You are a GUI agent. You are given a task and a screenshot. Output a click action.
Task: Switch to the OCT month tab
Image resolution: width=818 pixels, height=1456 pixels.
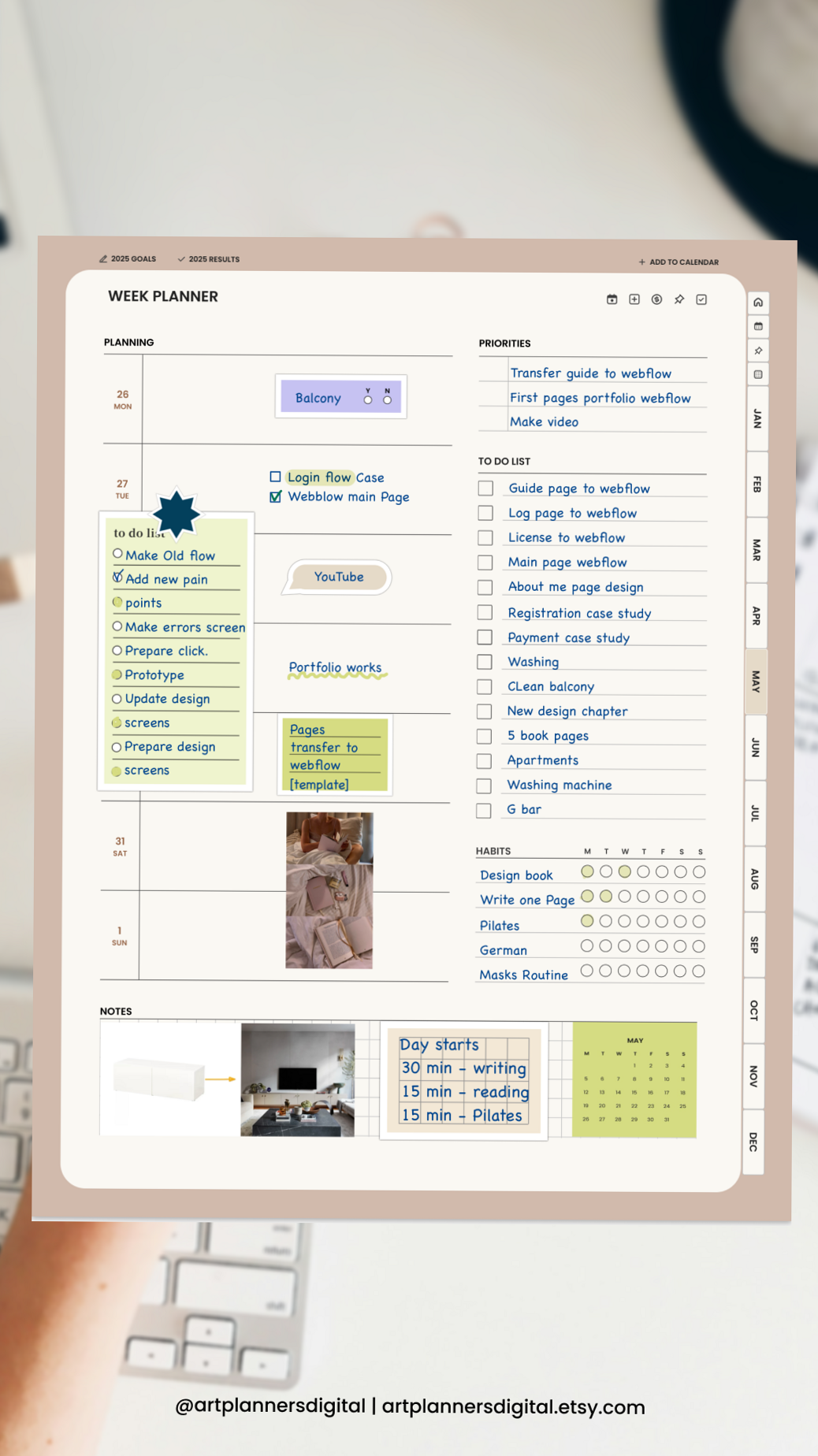coord(753,1010)
